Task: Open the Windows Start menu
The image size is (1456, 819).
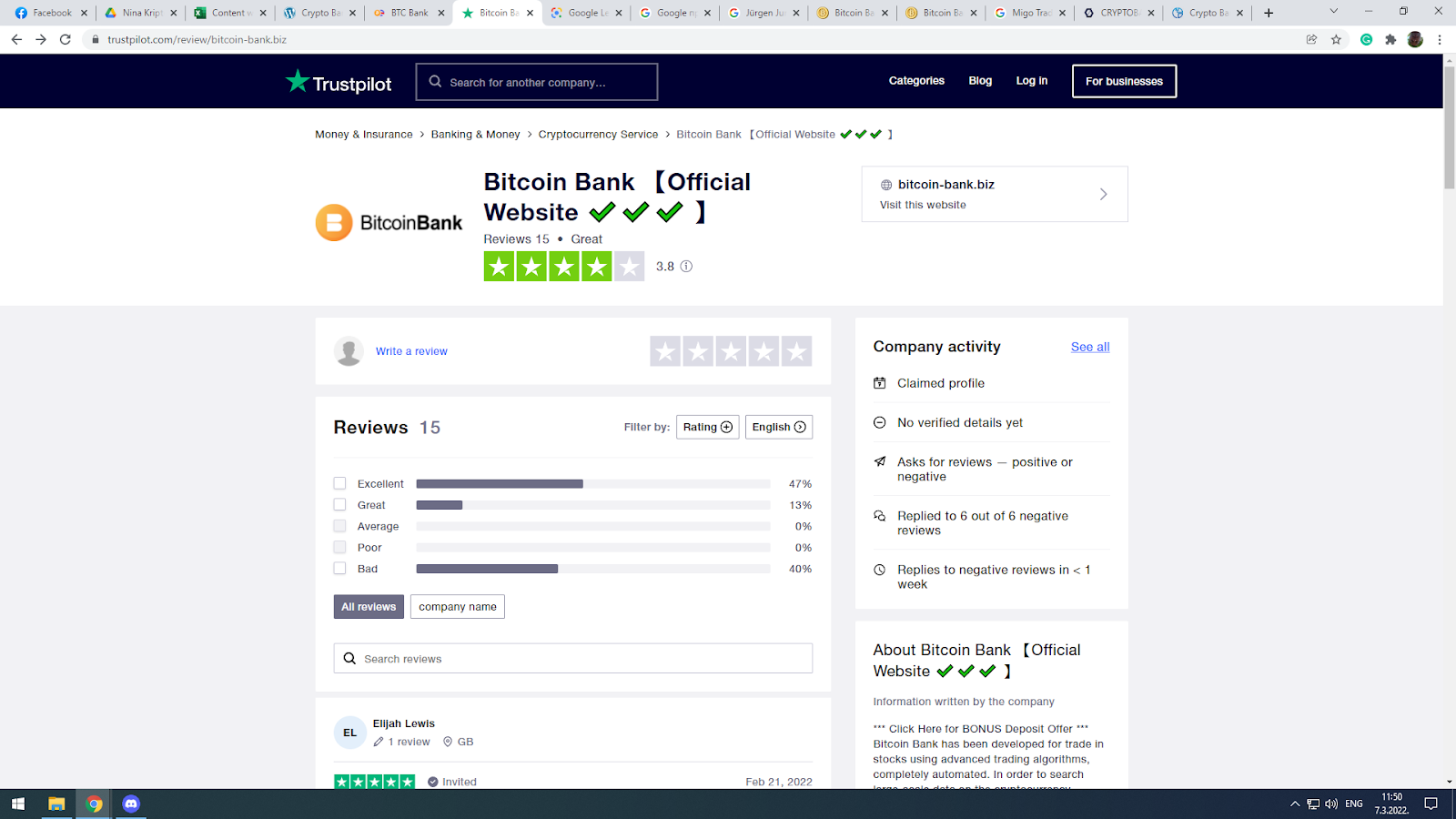Action: (x=17, y=804)
